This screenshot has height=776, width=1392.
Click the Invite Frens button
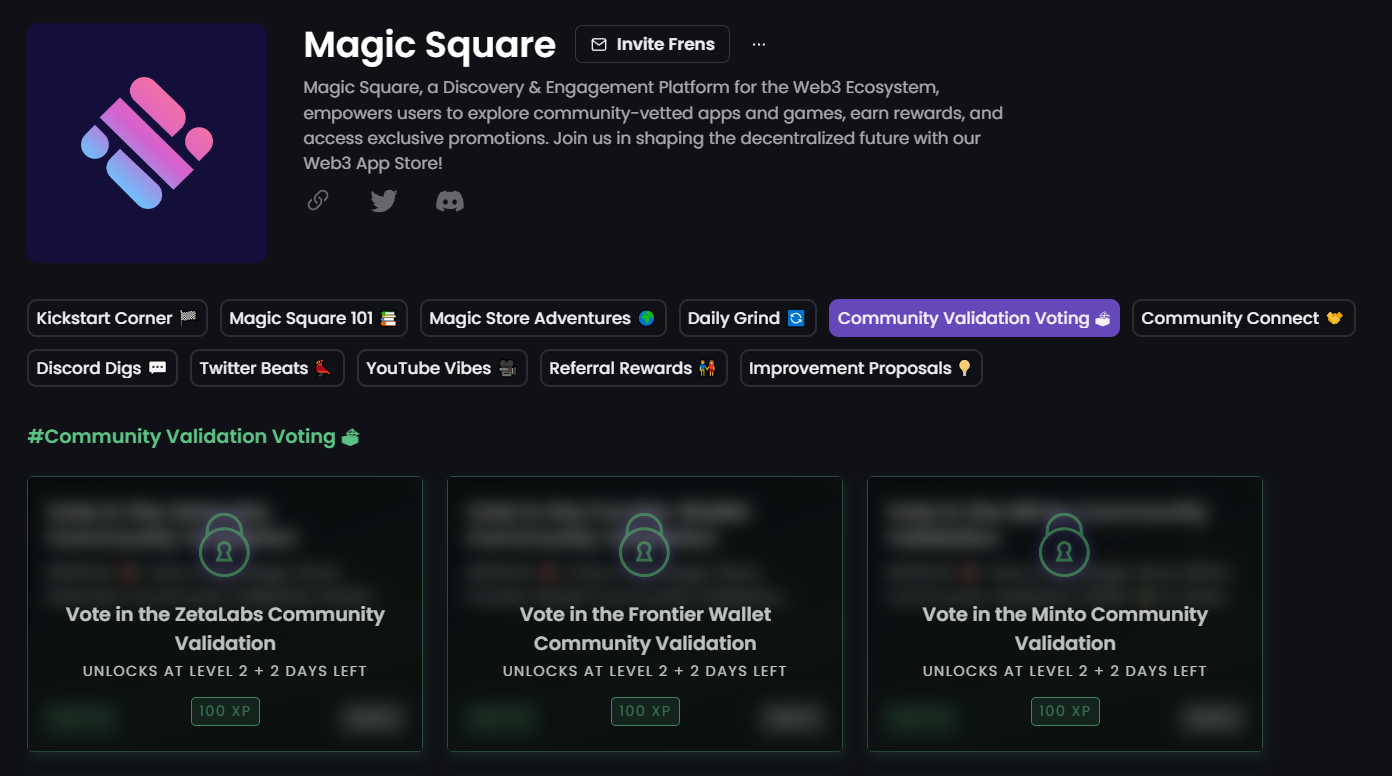[x=652, y=44]
